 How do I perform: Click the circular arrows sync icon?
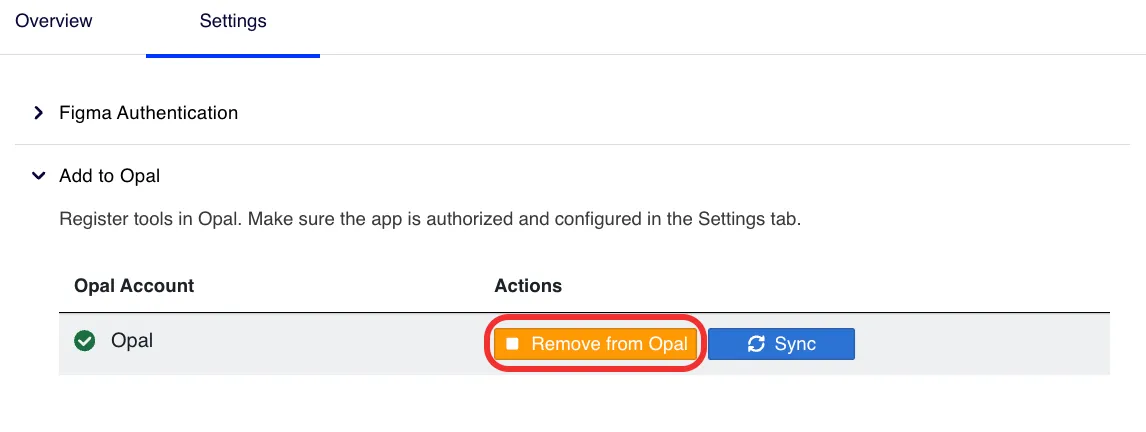(x=756, y=344)
